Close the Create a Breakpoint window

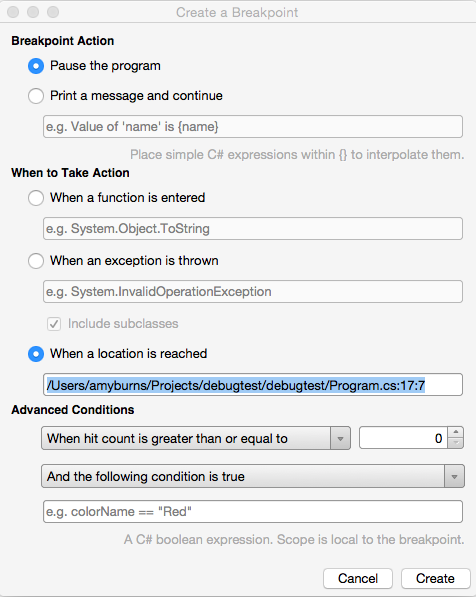tap(13, 12)
